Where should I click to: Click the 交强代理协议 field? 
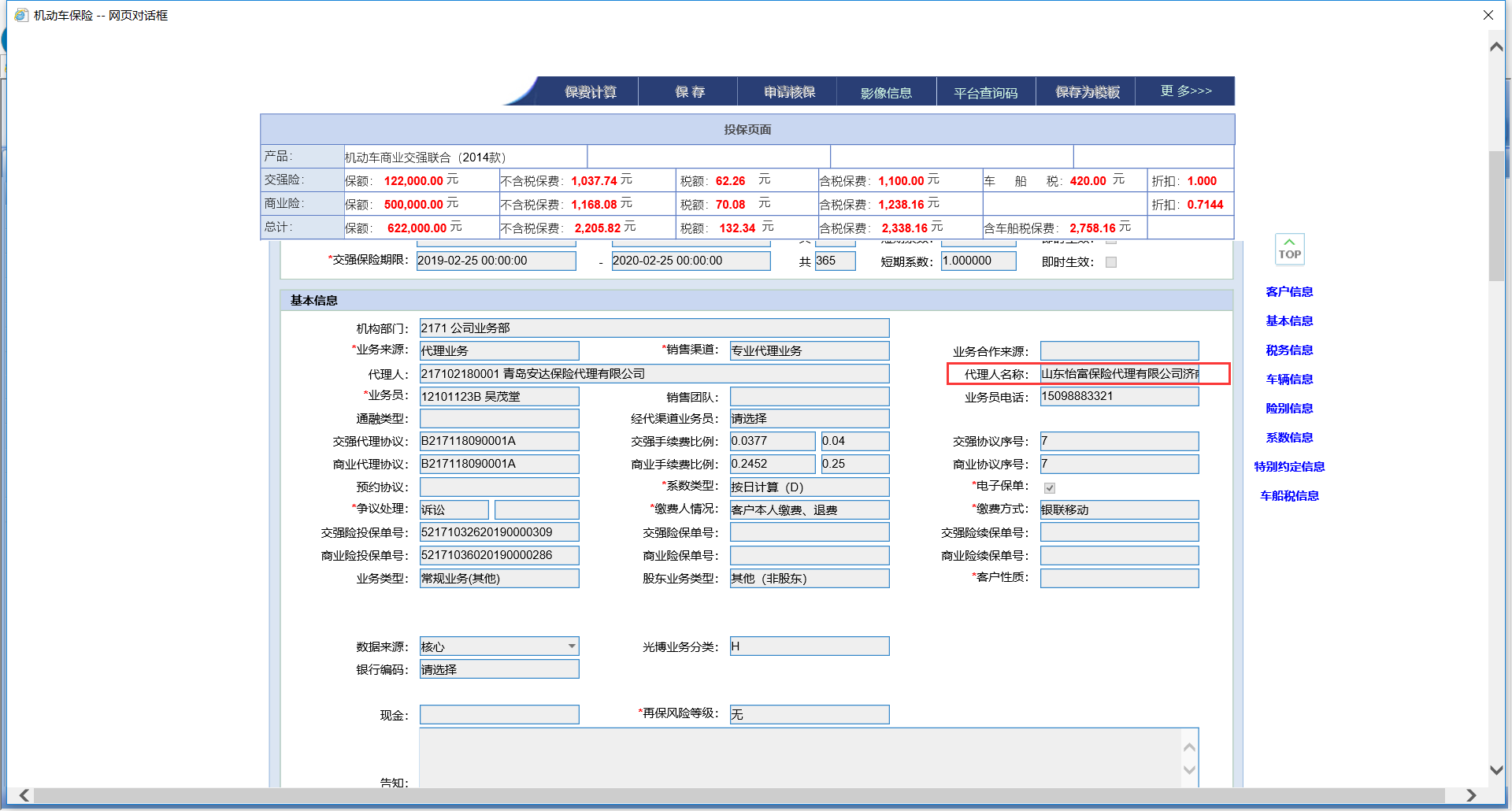tap(499, 441)
